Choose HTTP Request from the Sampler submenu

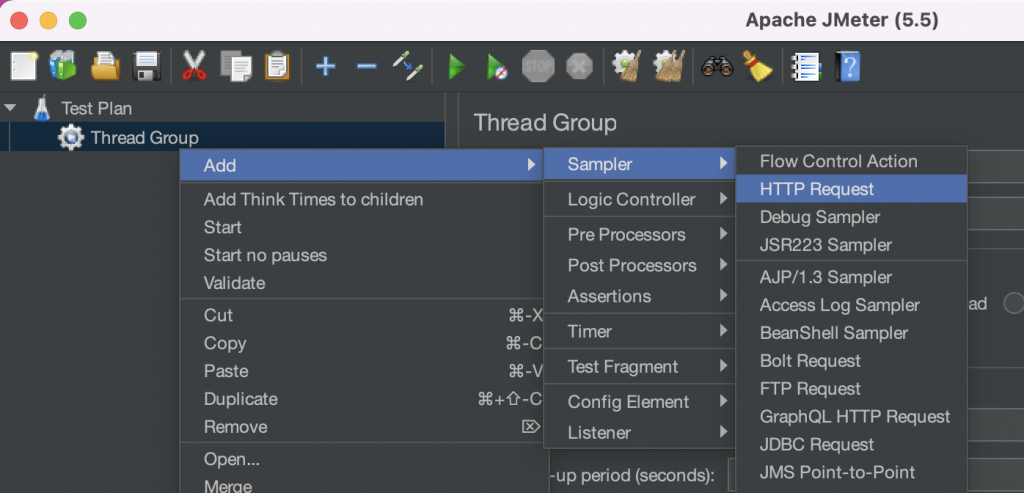pos(816,189)
